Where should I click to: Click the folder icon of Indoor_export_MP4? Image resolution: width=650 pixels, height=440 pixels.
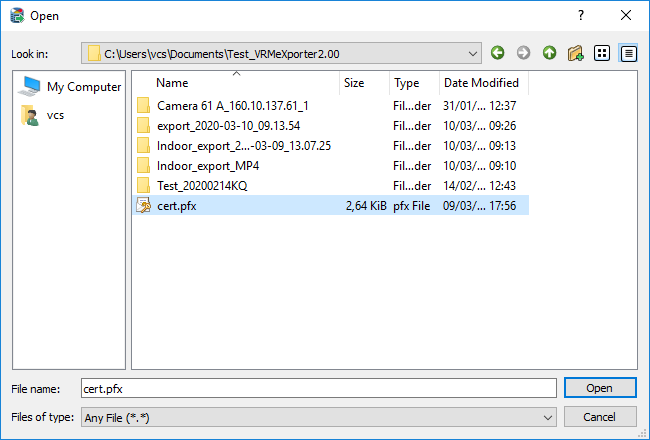(x=143, y=166)
